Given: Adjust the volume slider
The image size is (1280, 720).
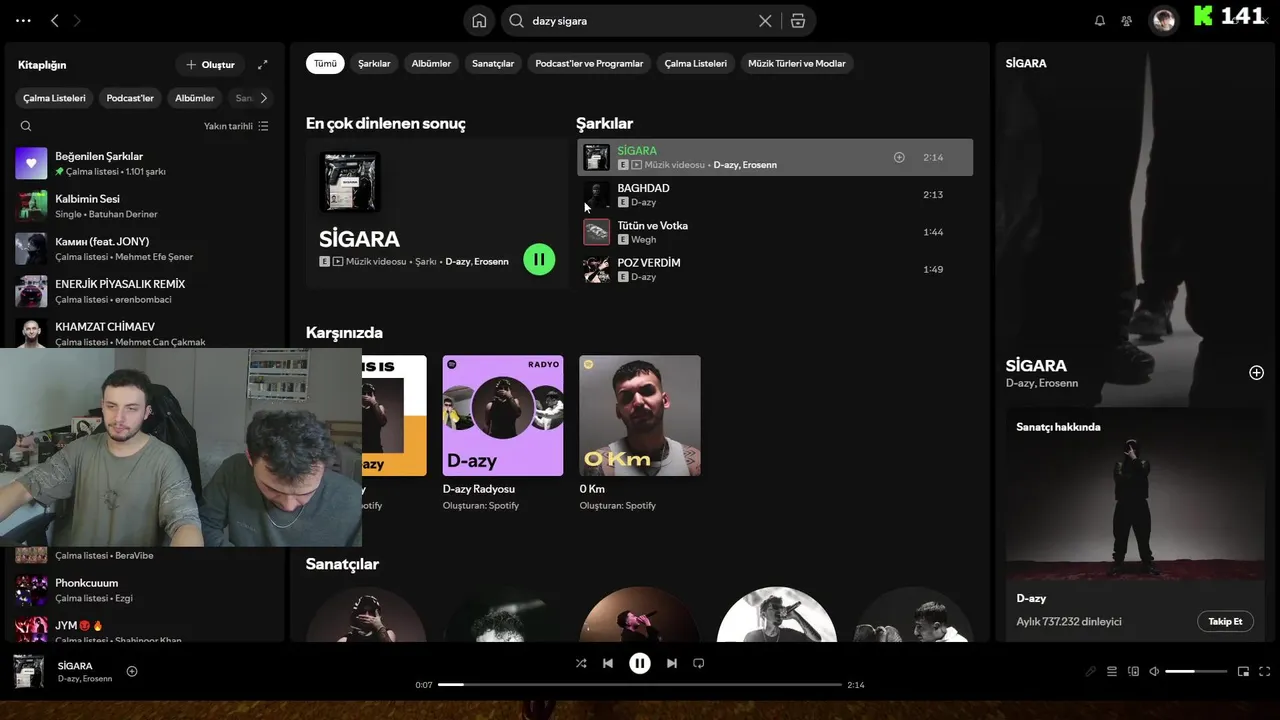Looking at the screenshot, I should pos(1196,671).
